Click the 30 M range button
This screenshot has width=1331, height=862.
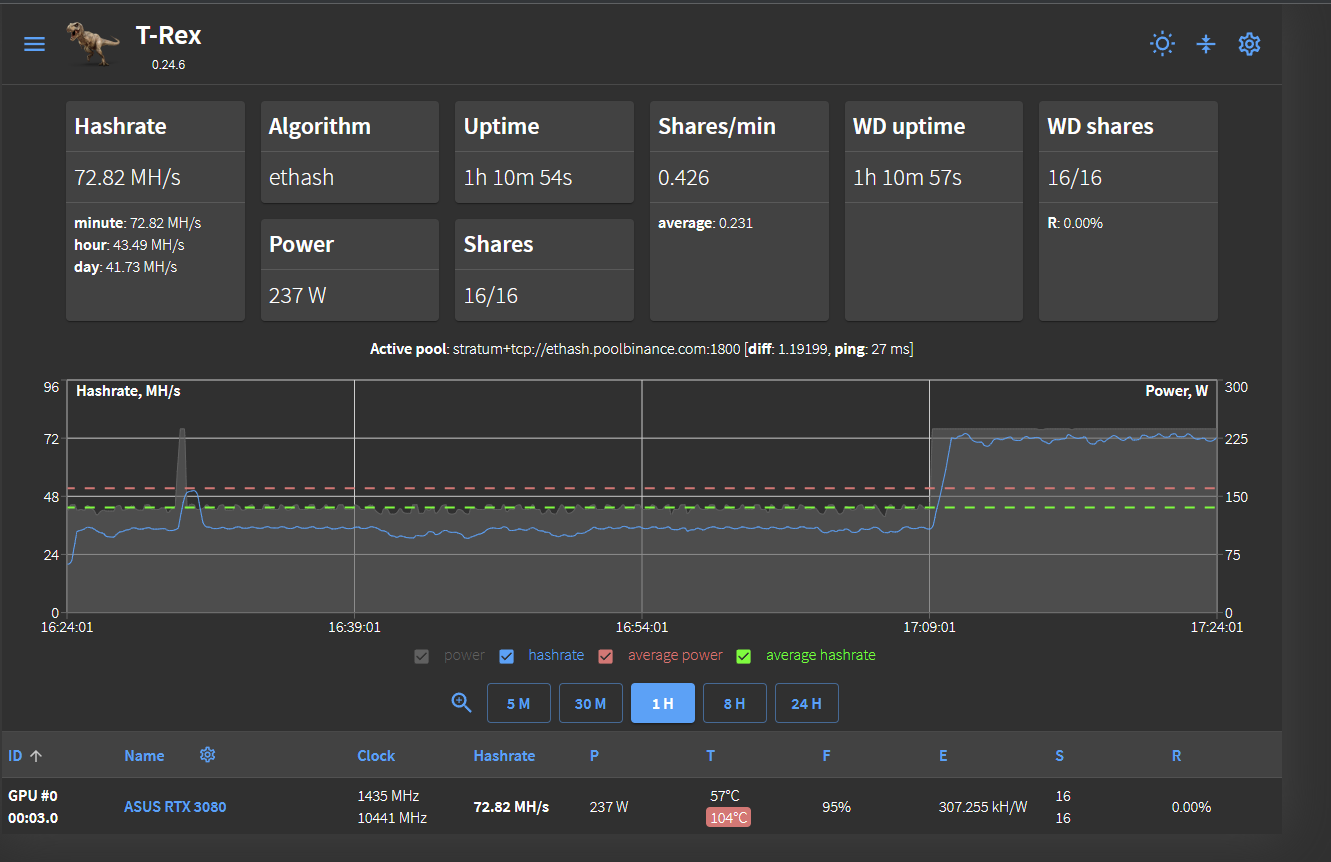tap(590, 702)
